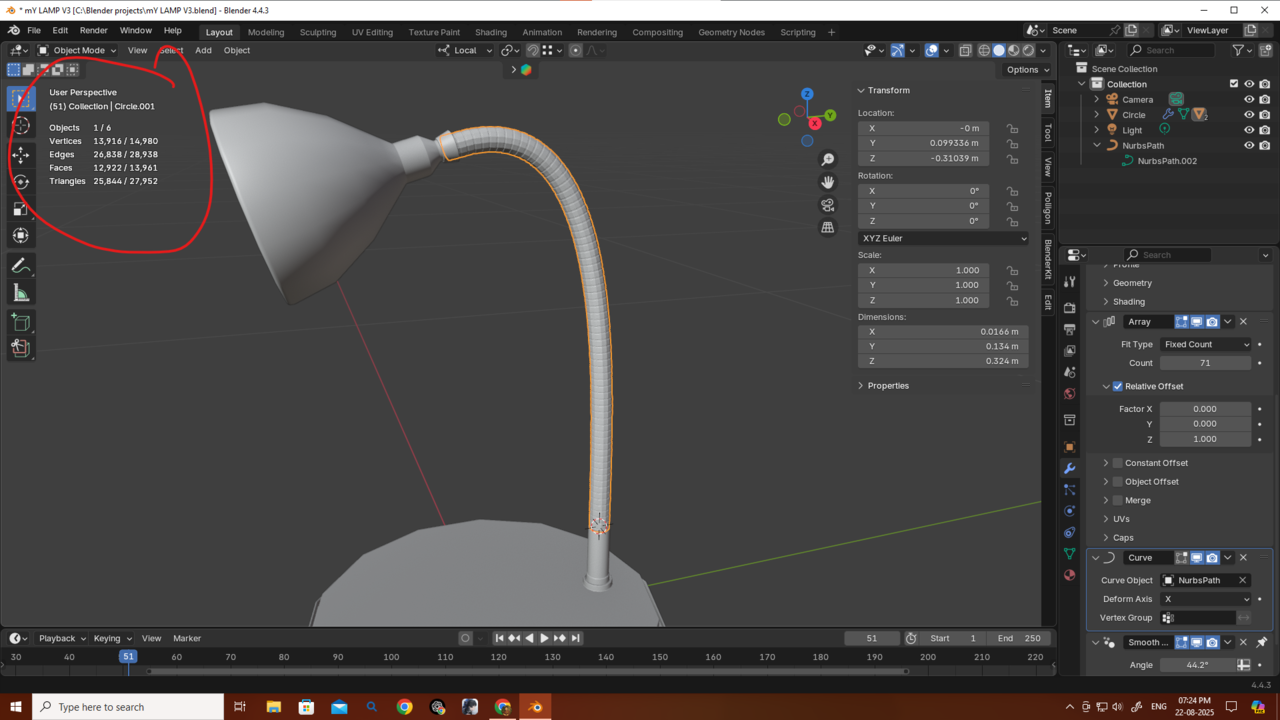The height and width of the screenshot is (720, 1280).
Task: Select the Measure tool
Action: click(20, 293)
